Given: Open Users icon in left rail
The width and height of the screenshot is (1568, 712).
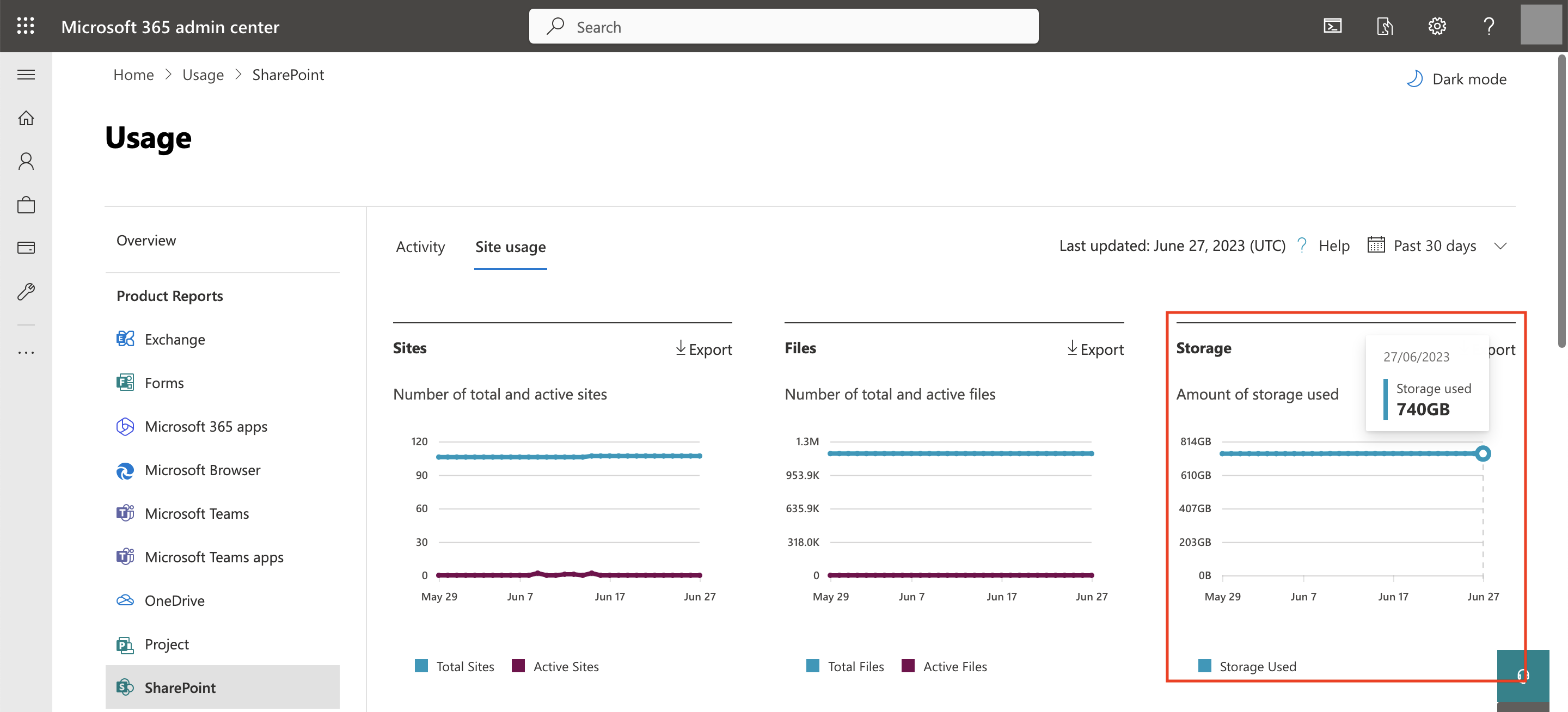Looking at the screenshot, I should 26,161.
